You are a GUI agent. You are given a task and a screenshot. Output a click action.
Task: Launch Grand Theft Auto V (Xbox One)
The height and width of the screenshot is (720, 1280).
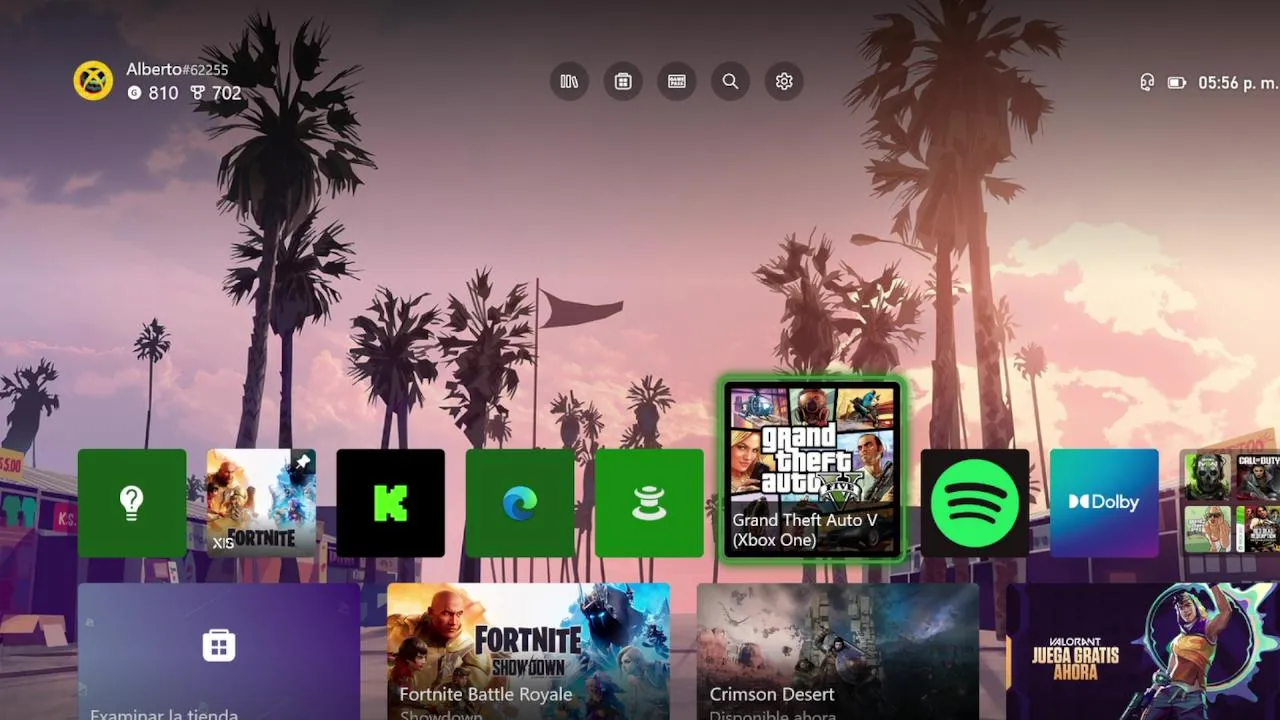click(812, 469)
